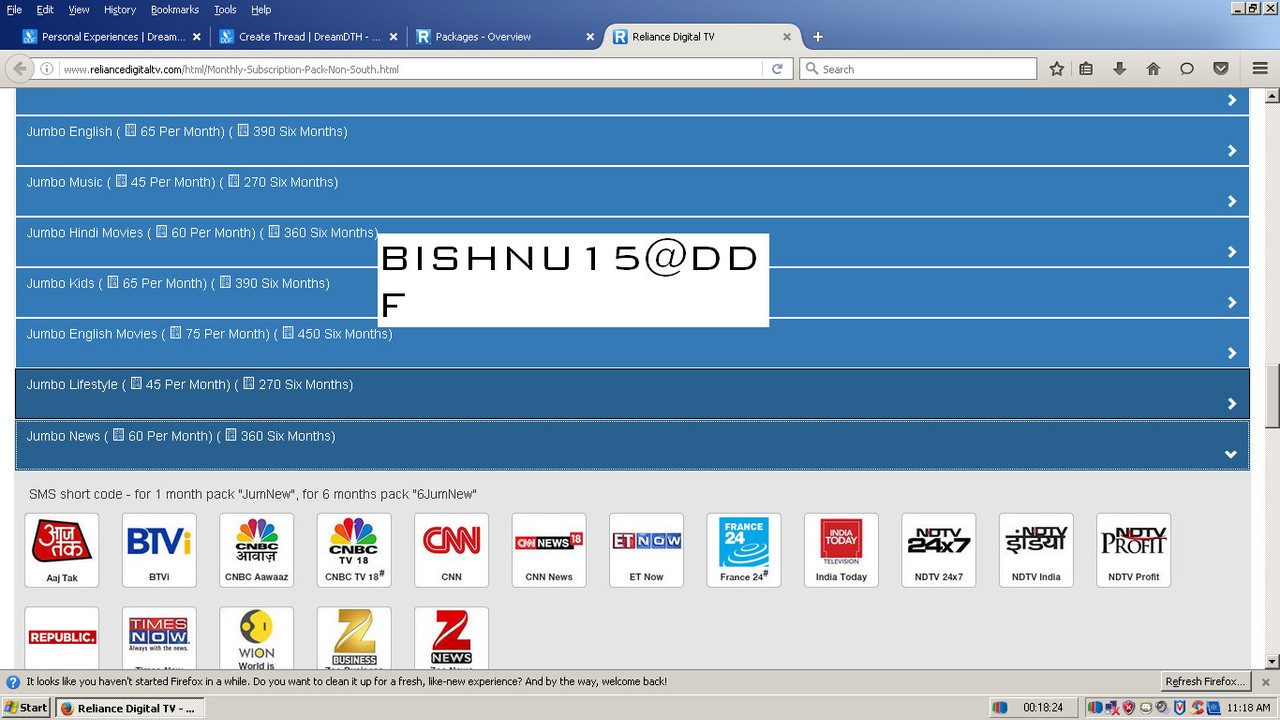The width and height of the screenshot is (1280, 720).
Task: Open the chat bubble toolbar icon
Action: point(1187,69)
